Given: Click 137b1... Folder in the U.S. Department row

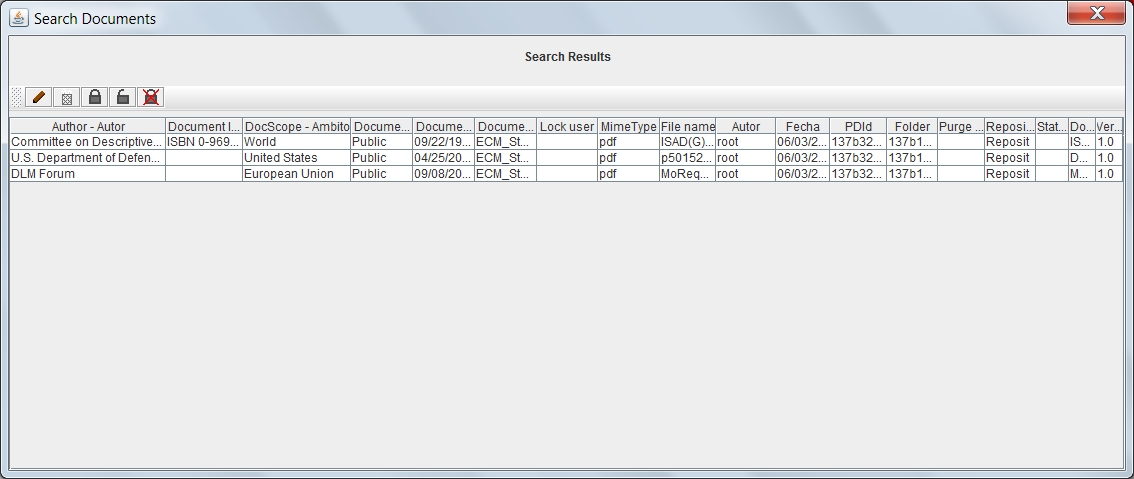Looking at the screenshot, I should tap(912, 158).
